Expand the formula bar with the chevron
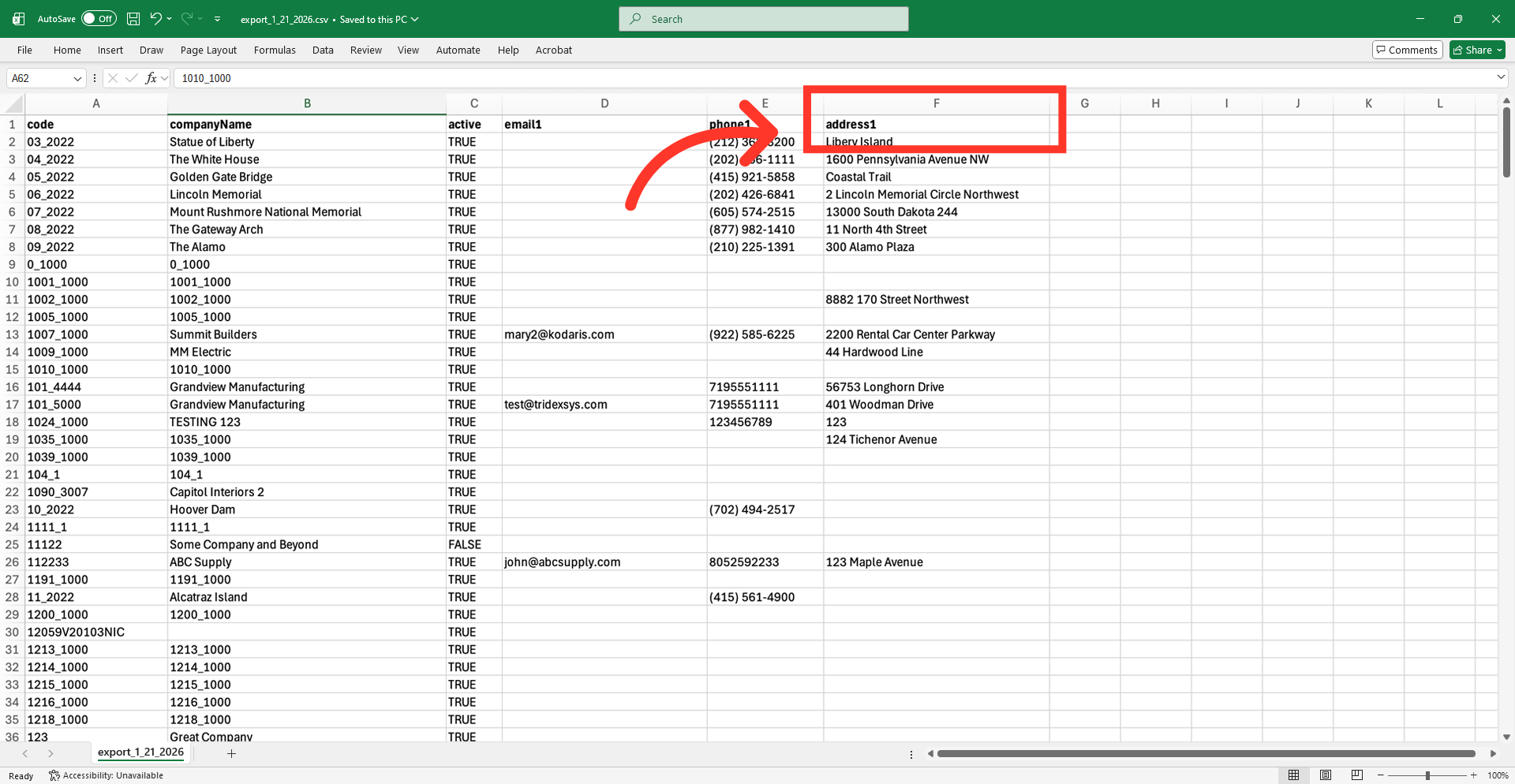Screen dimensions: 1515x784 (1500, 77)
